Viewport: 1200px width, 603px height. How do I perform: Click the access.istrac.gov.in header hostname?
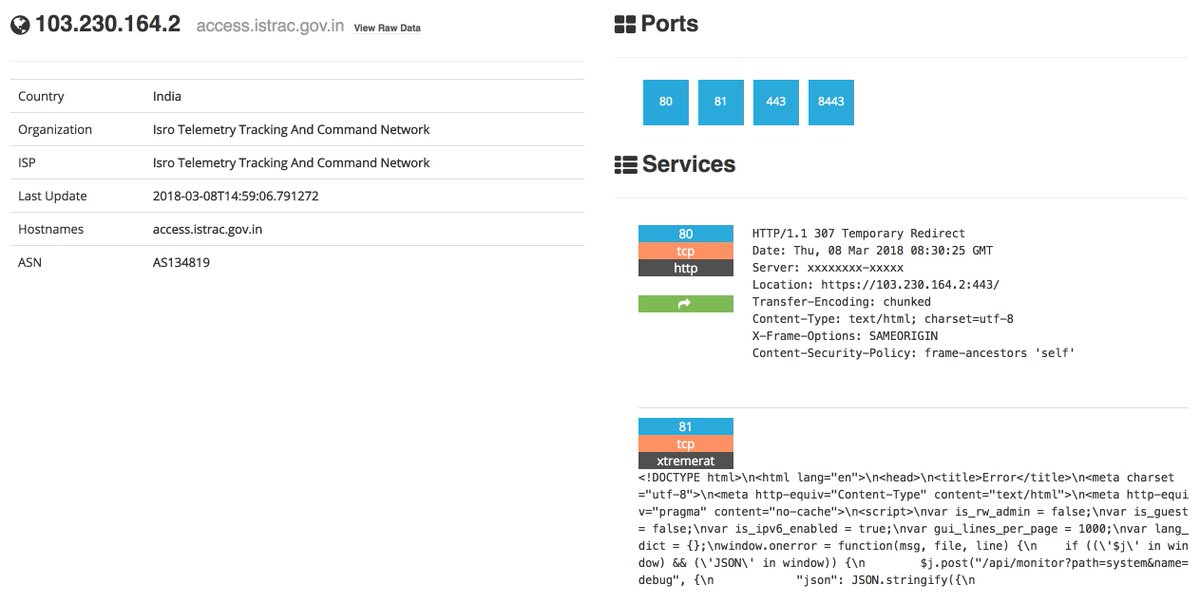[270, 27]
